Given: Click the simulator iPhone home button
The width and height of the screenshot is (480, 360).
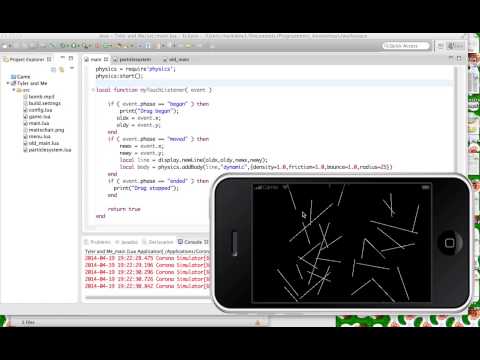Looking at the screenshot, I should (450, 243).
